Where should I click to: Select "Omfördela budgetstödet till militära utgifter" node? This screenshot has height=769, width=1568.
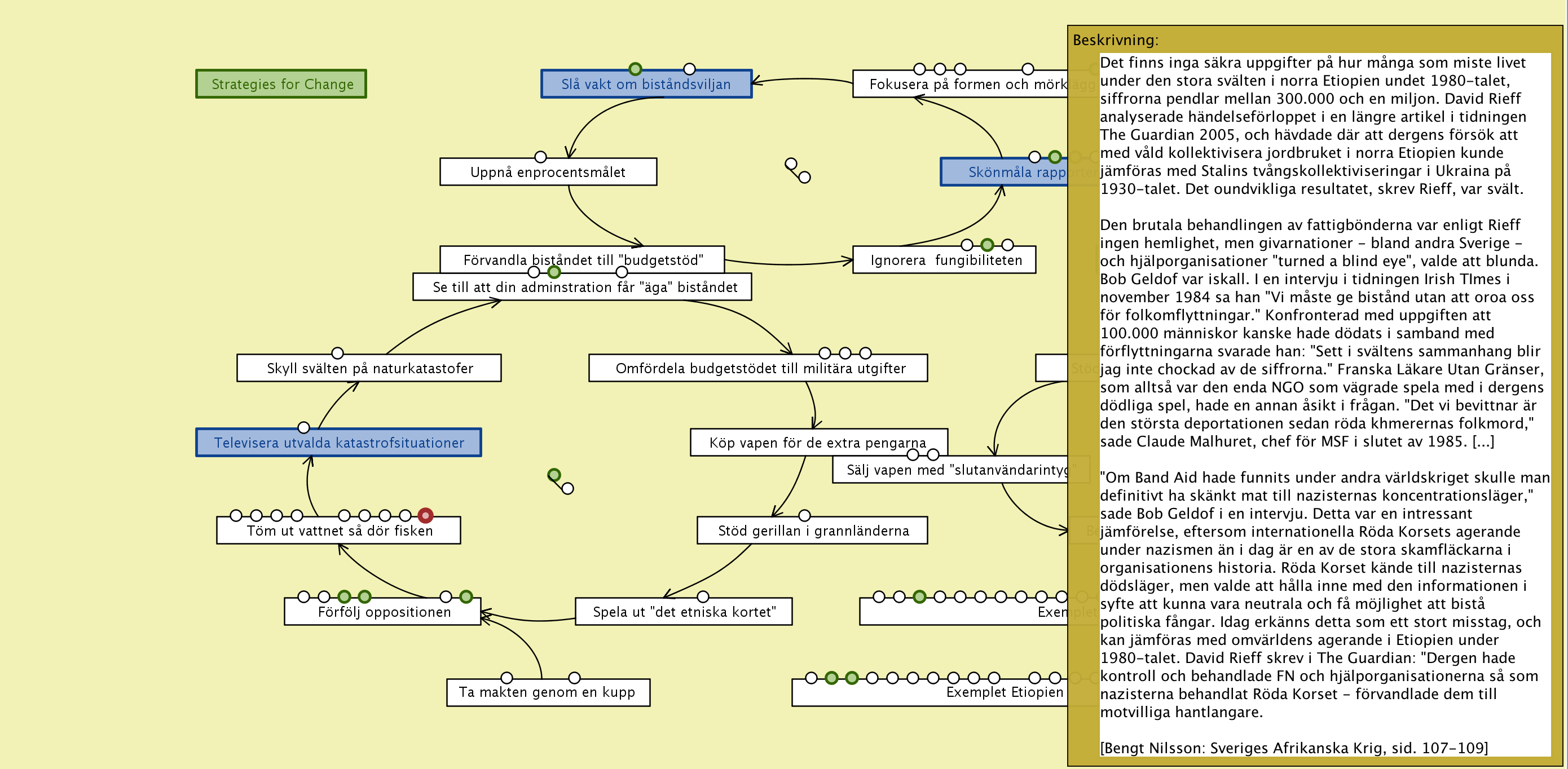760,369
